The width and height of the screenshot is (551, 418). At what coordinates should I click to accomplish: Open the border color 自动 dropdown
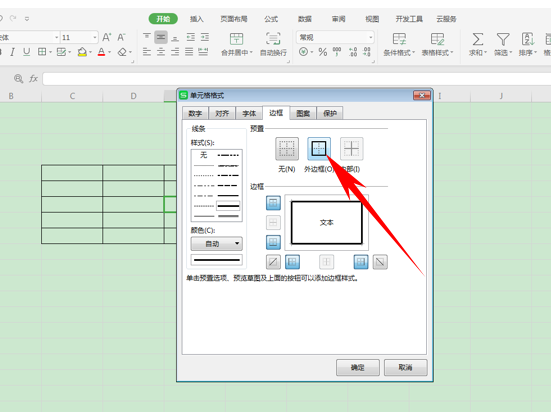pyautogui.click(x=216, y=243)
